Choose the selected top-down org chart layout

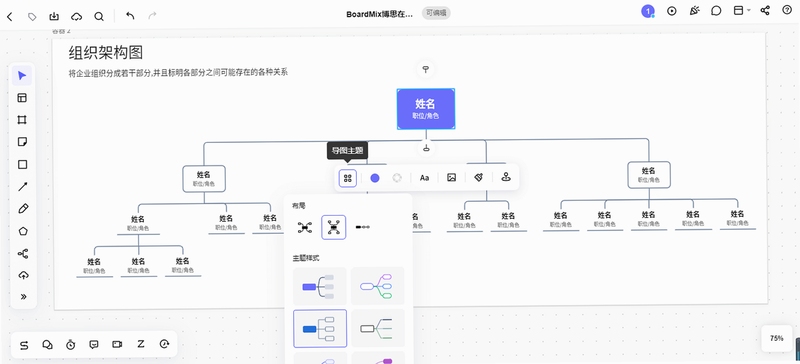(x=334, y=227)
